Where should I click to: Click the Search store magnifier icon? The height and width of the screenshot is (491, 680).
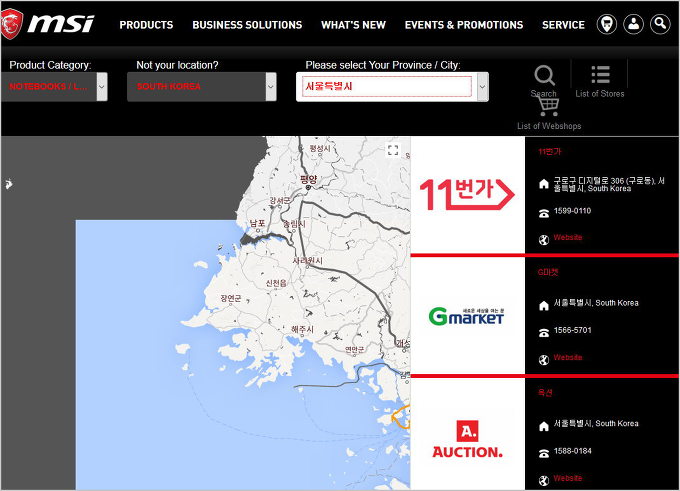point(544,76)
